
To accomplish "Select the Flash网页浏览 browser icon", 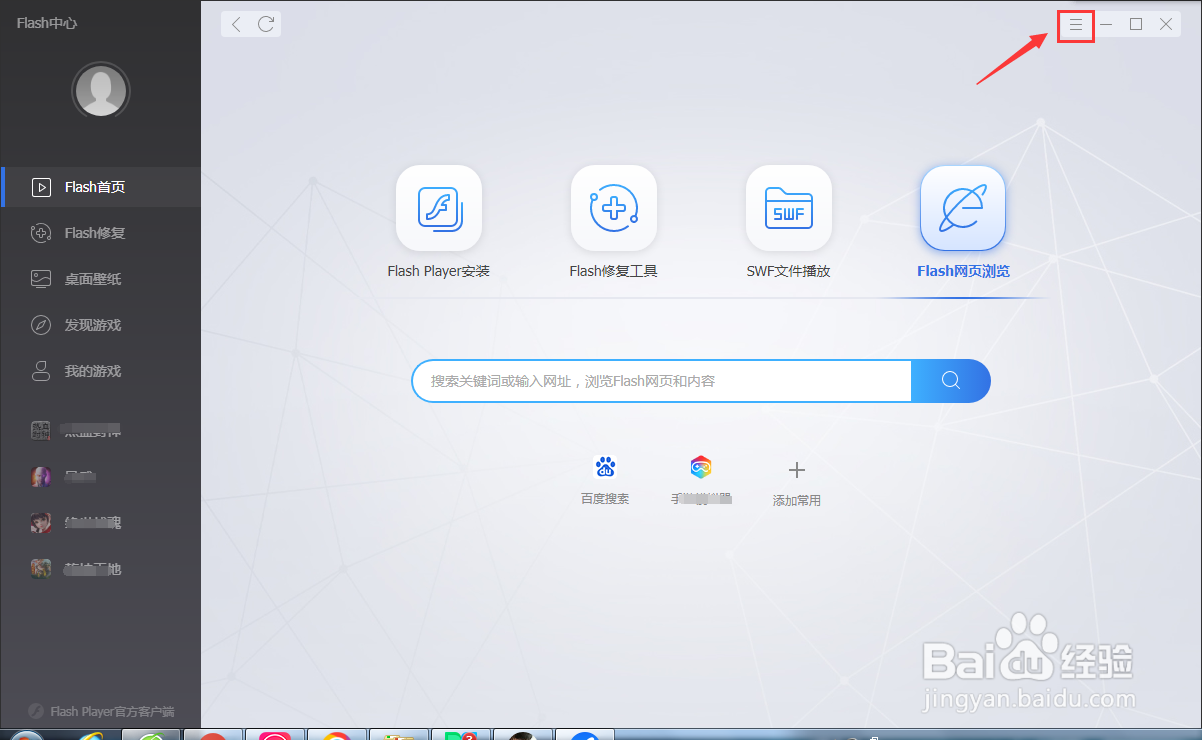I will point(963,208).
